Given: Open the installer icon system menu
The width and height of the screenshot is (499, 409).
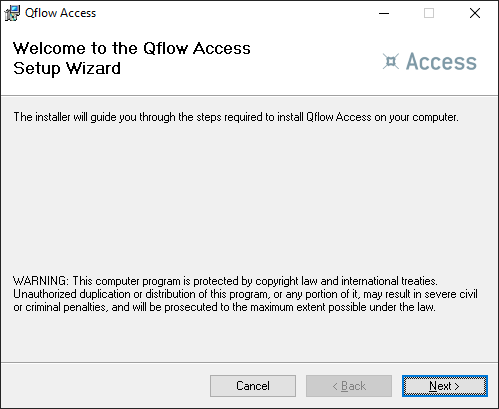Looking at the screenshot, I should (12, 13).
